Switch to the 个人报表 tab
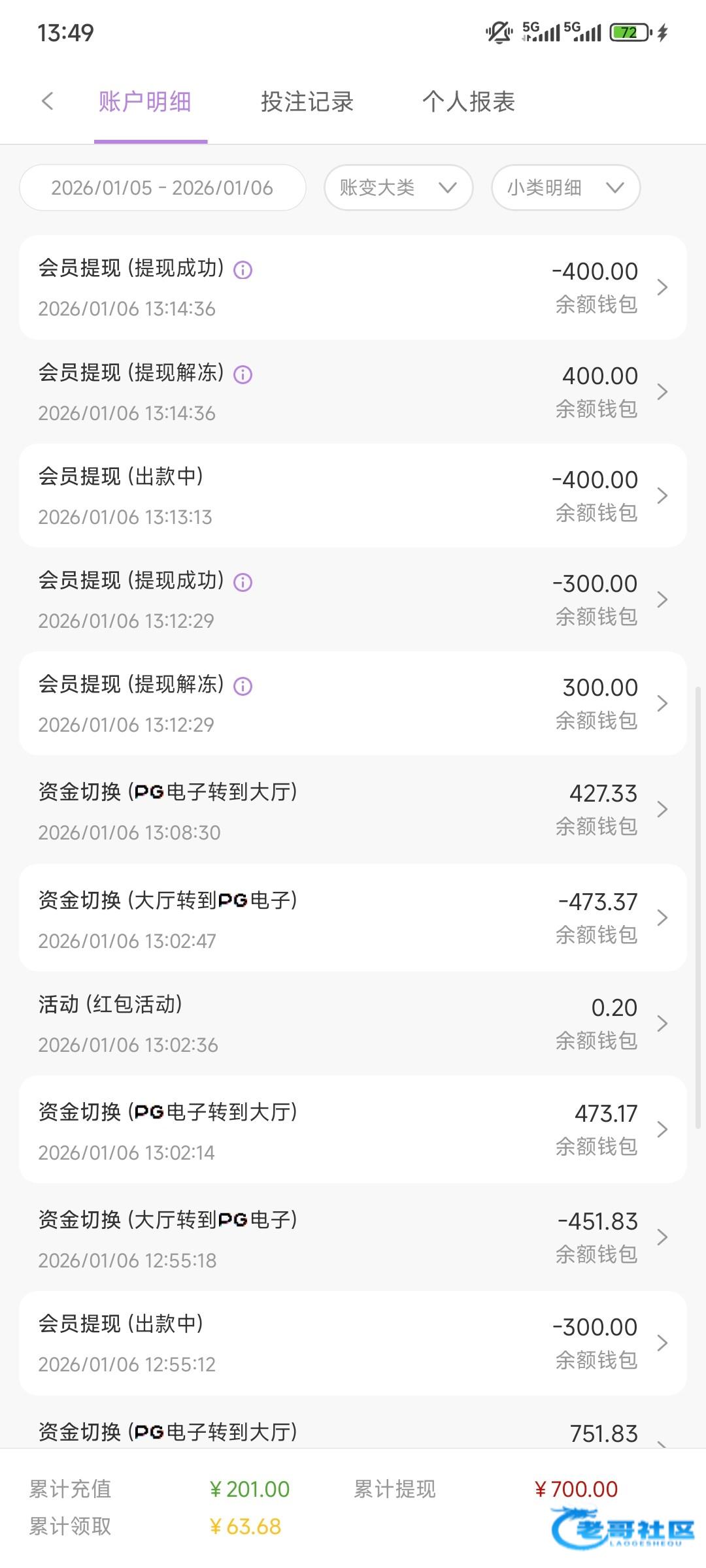Image resolution: width=706 pixels, height=1568 pixels. (x=469, y=102)
